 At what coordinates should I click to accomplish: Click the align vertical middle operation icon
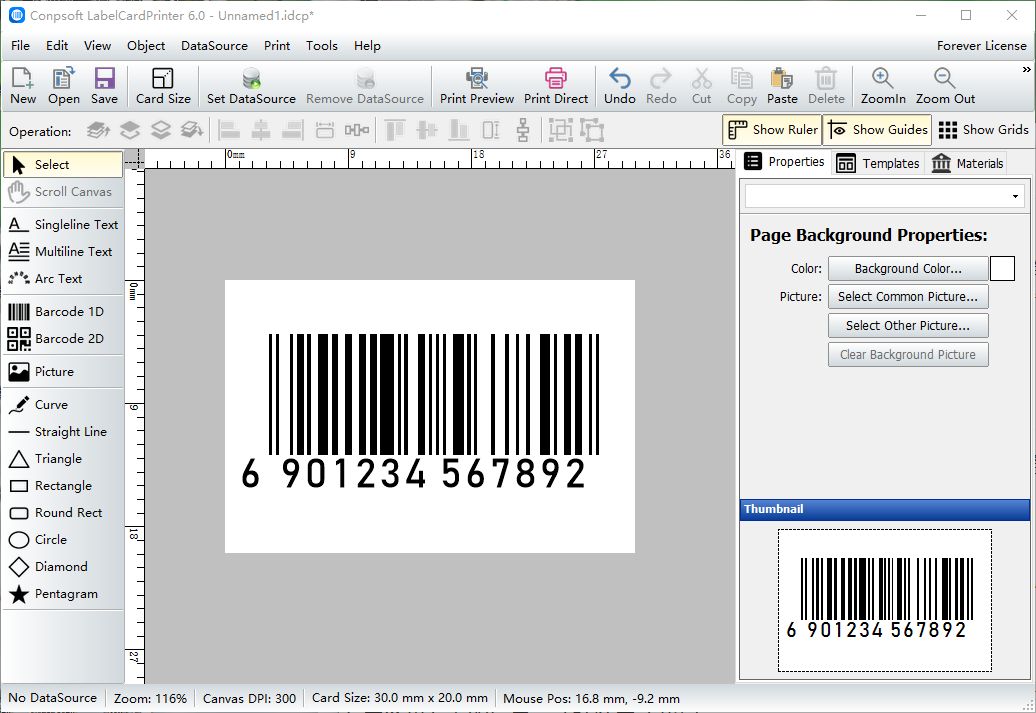coord(427,130)
